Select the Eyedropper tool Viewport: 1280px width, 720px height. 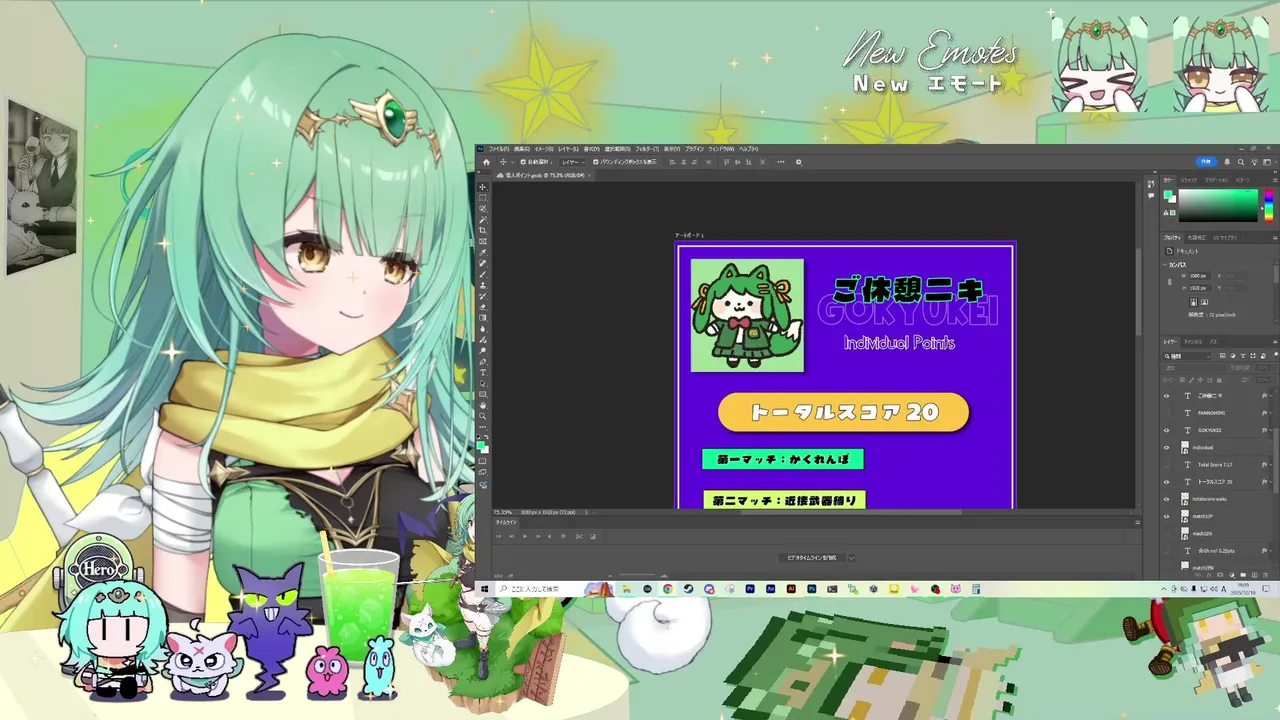[483, 252]
